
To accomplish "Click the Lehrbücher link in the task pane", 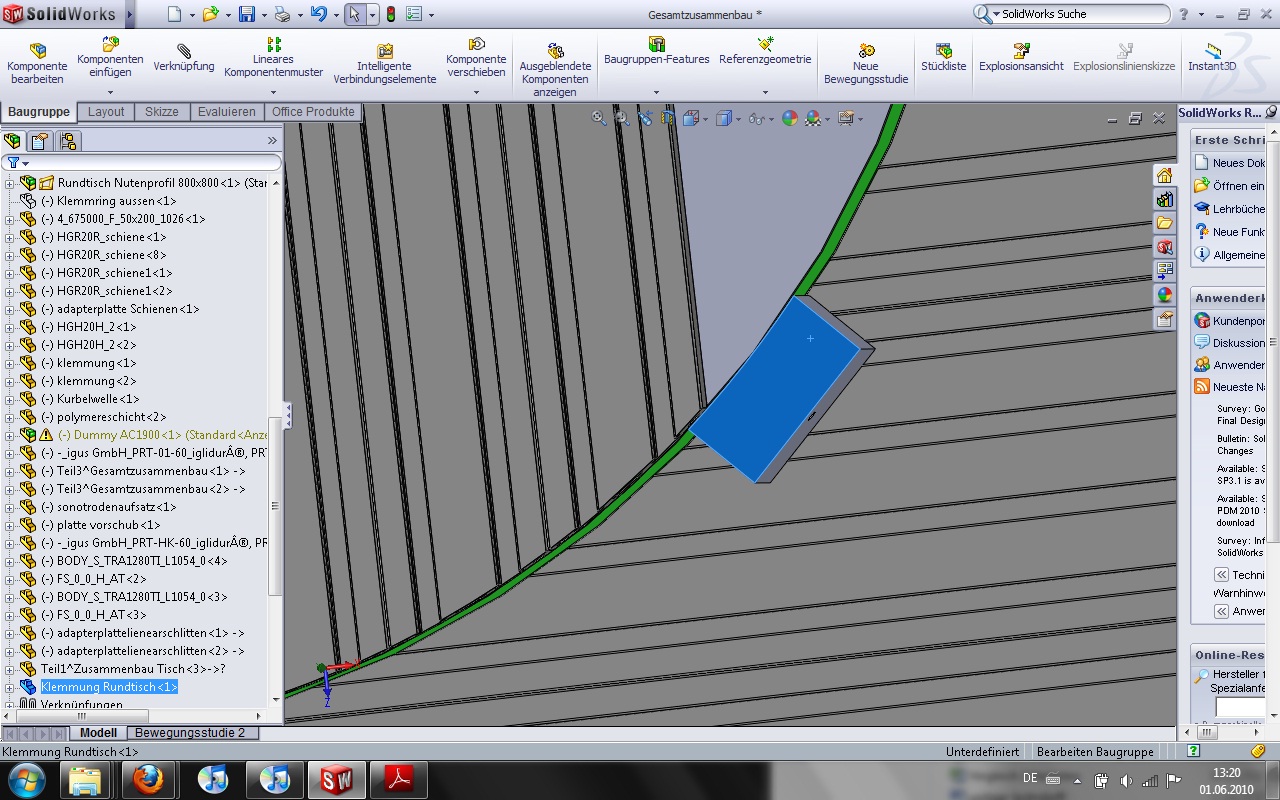I will [1237, 209].
